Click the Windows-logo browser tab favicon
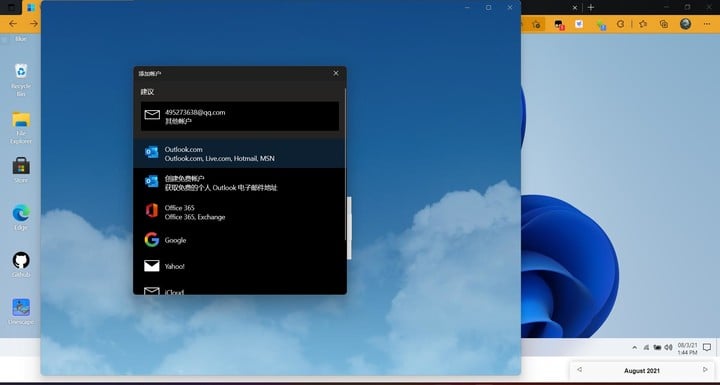The width and height of the screenshot is (720, 385). 31,8
